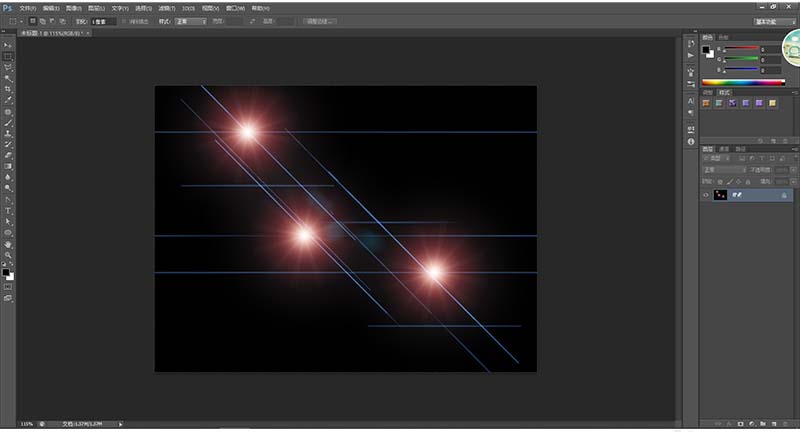Viewport: 800px width, 432px height.
Task: Select the Zoom tool
Action: point(8,255)
